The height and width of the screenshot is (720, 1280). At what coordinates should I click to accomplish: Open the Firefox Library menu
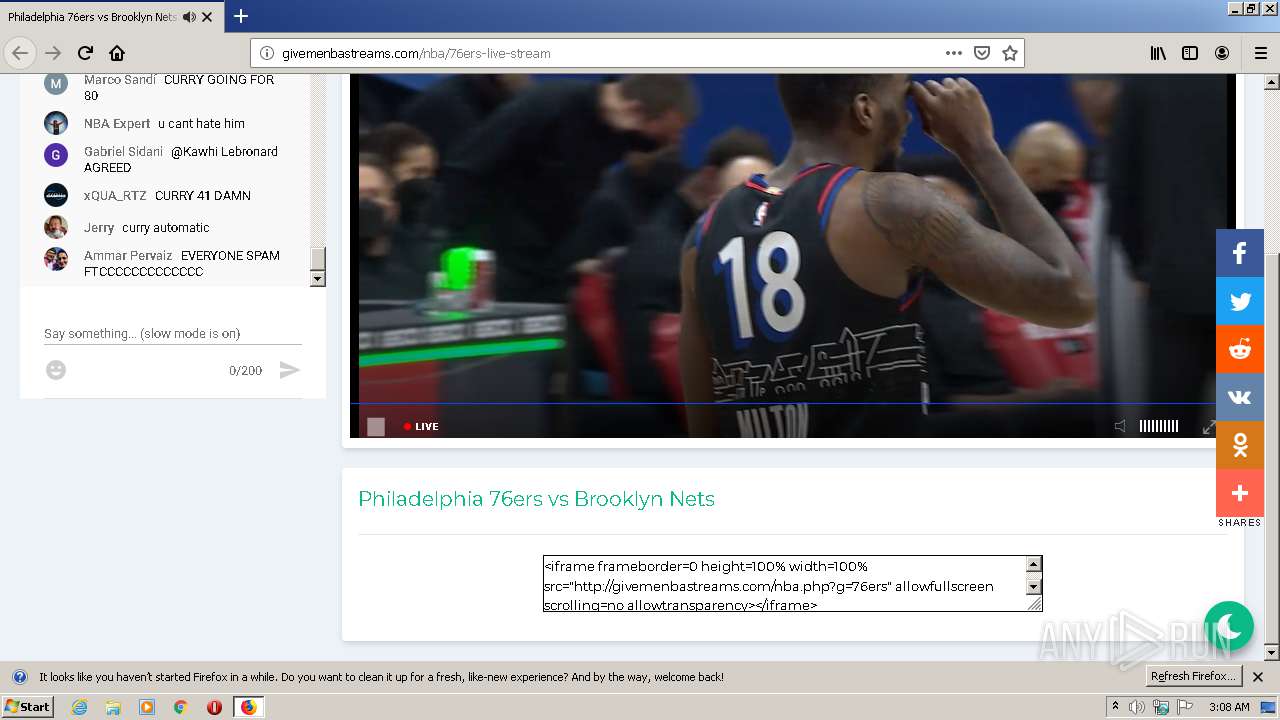coord(1158,53)
